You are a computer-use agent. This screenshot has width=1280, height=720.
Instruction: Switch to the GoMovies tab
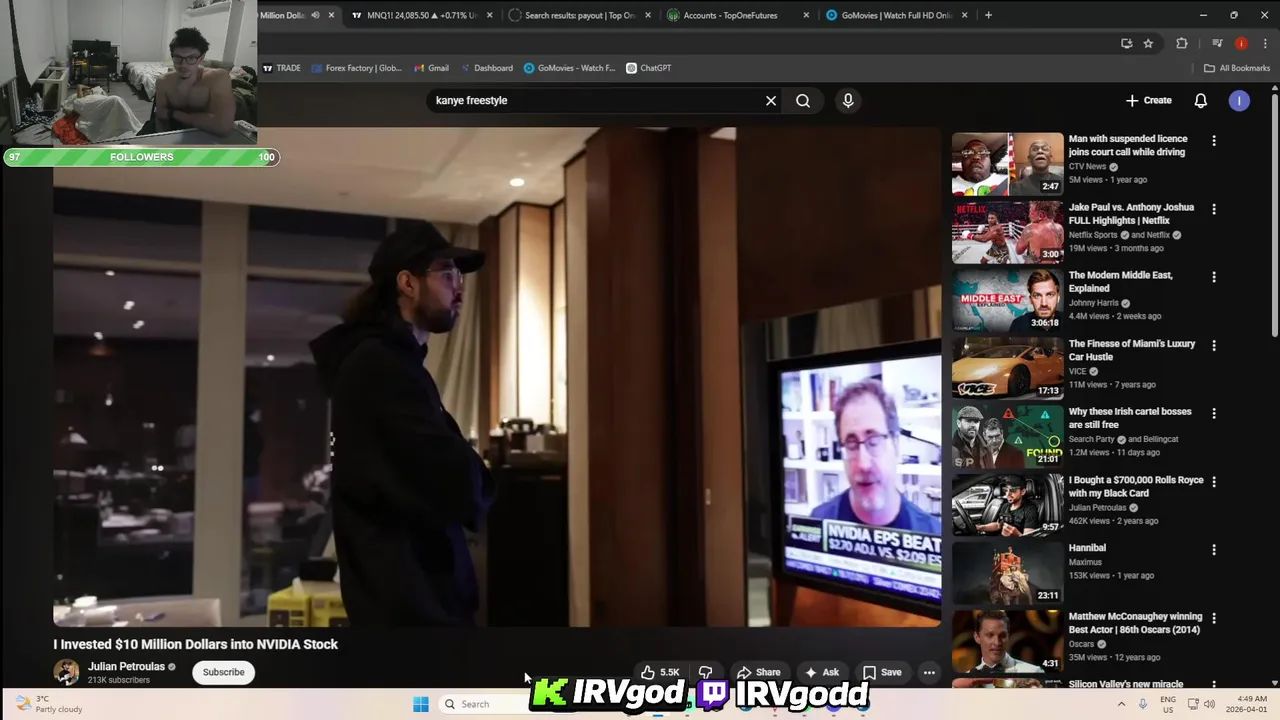[895, 15]
